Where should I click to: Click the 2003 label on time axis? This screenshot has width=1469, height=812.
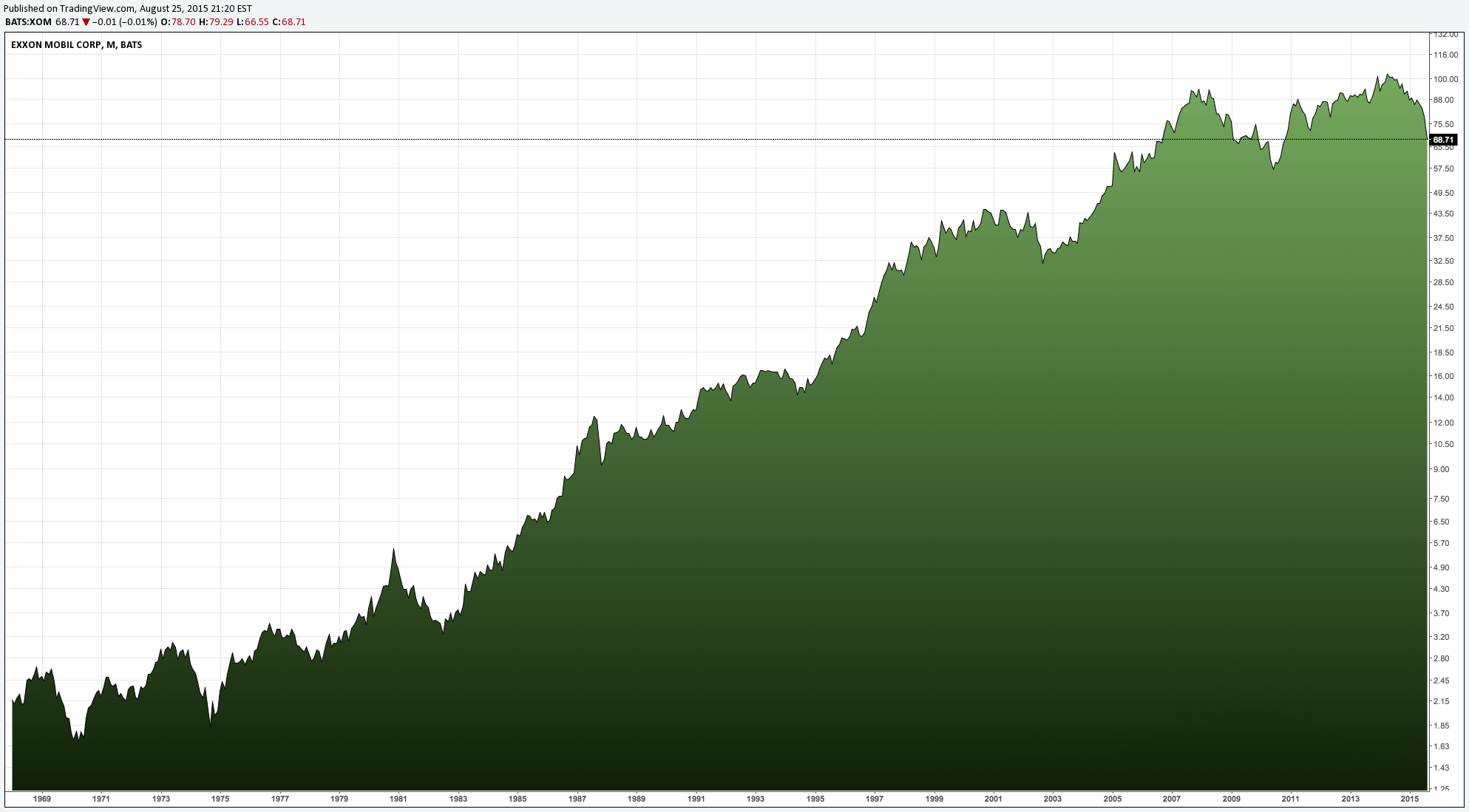[x=1053, y=799]
